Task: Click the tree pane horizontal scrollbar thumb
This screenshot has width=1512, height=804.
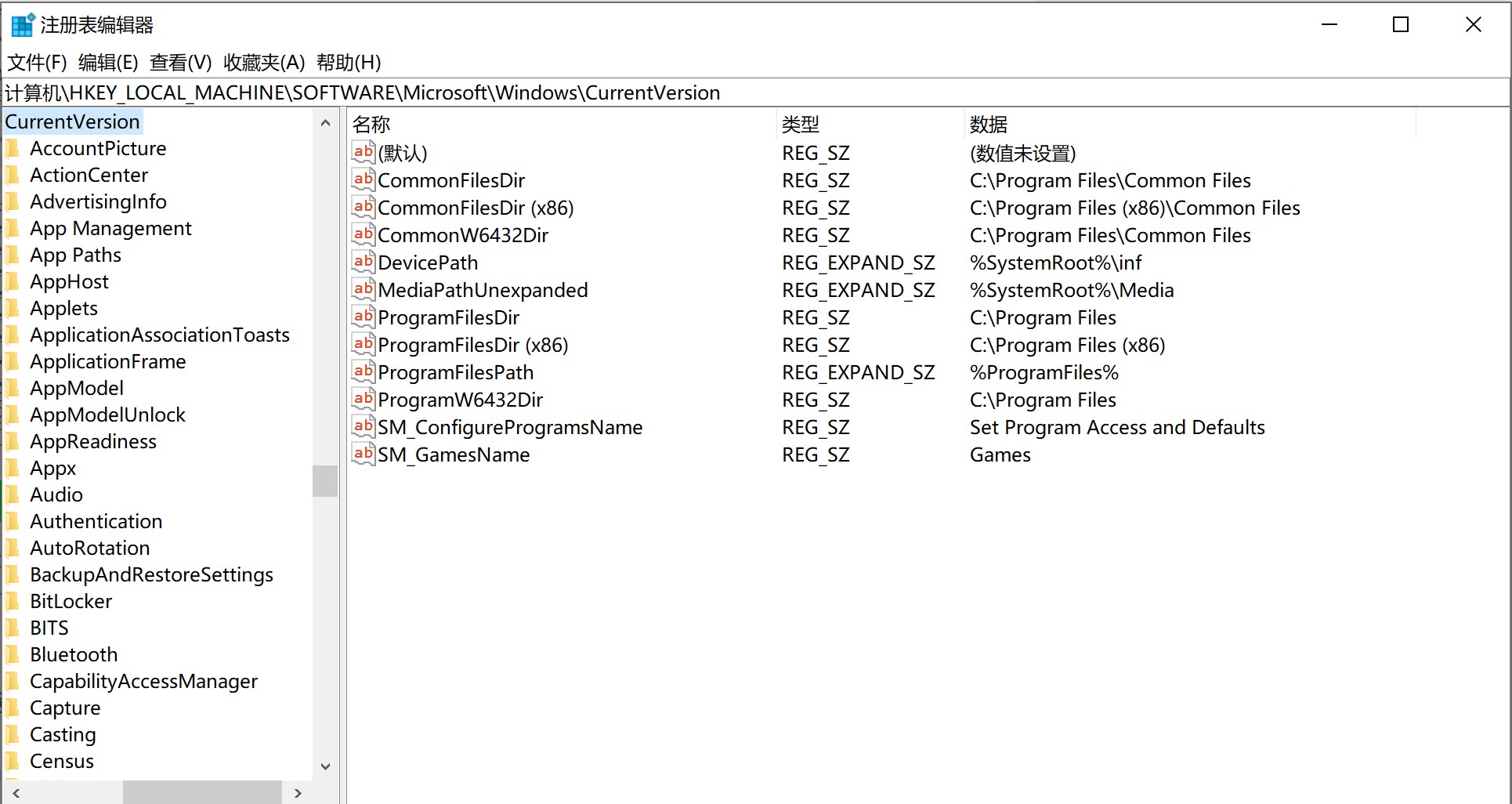Action: (x=202, y=792)
